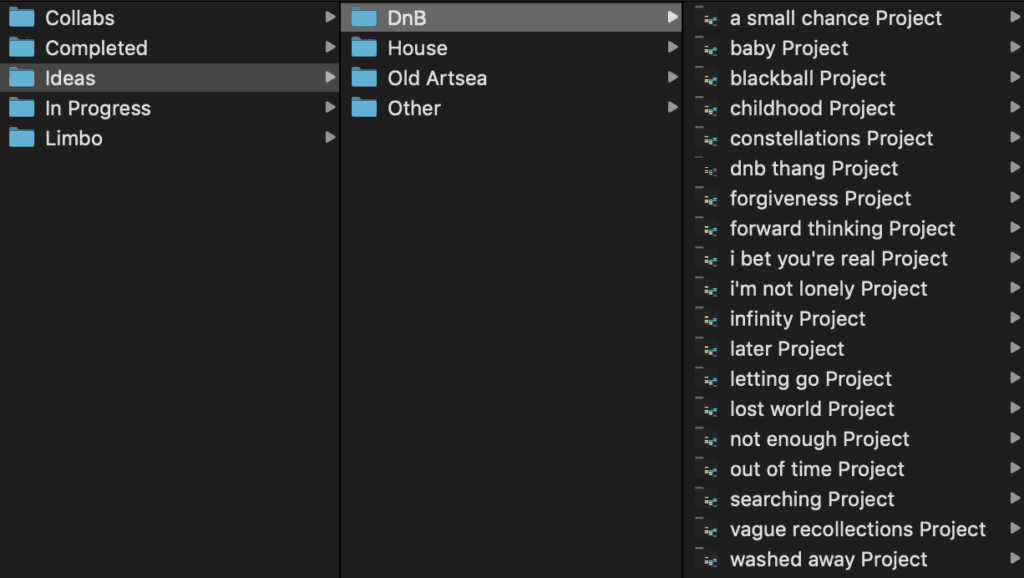Click the infinity Project file icon
1024x578 pixels.
[x=709, y=319]
